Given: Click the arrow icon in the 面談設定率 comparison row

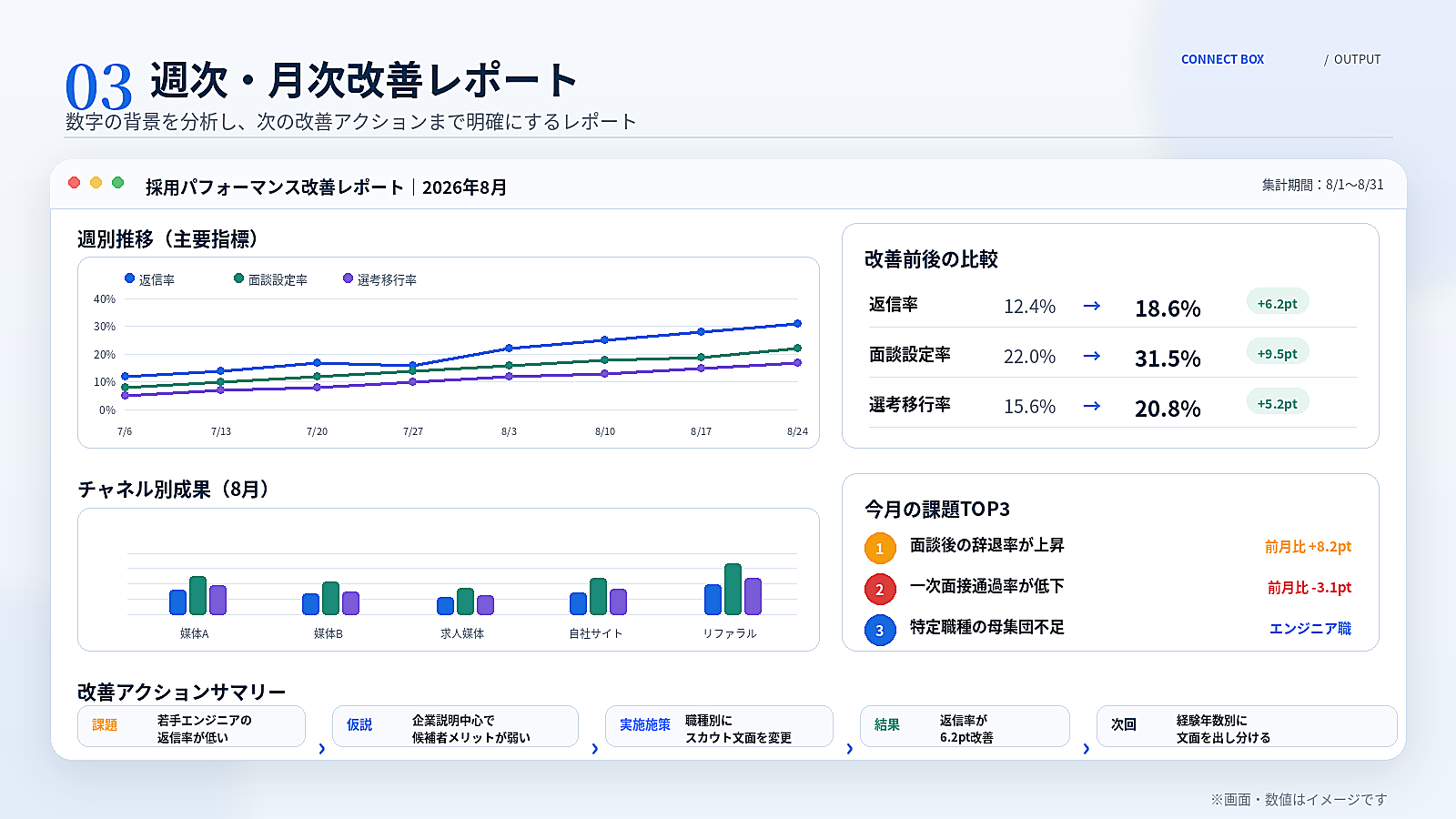Looking at the screenshot, I should click(1092, 356).
